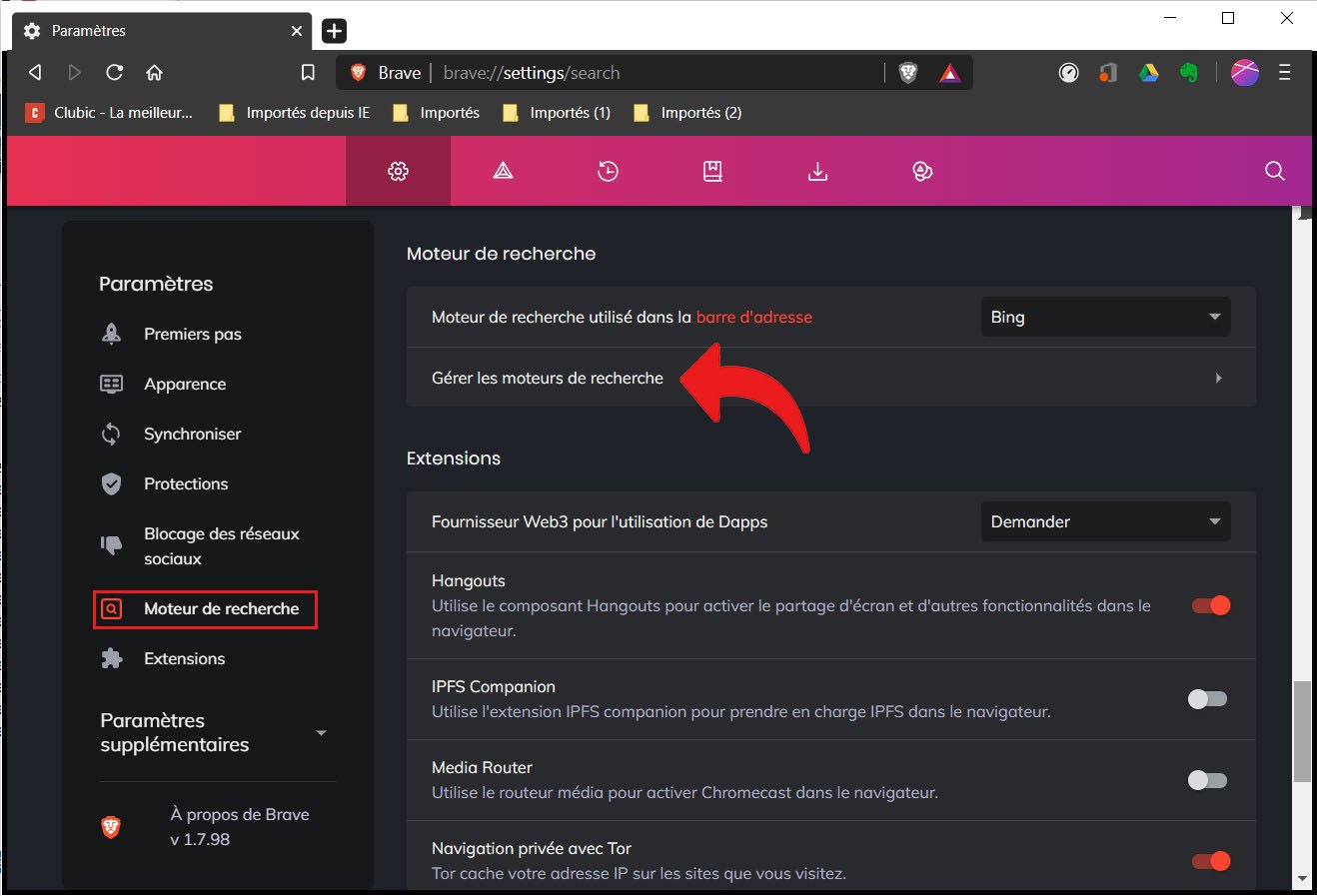Open the Importés bookmark folder

(437, 112)
